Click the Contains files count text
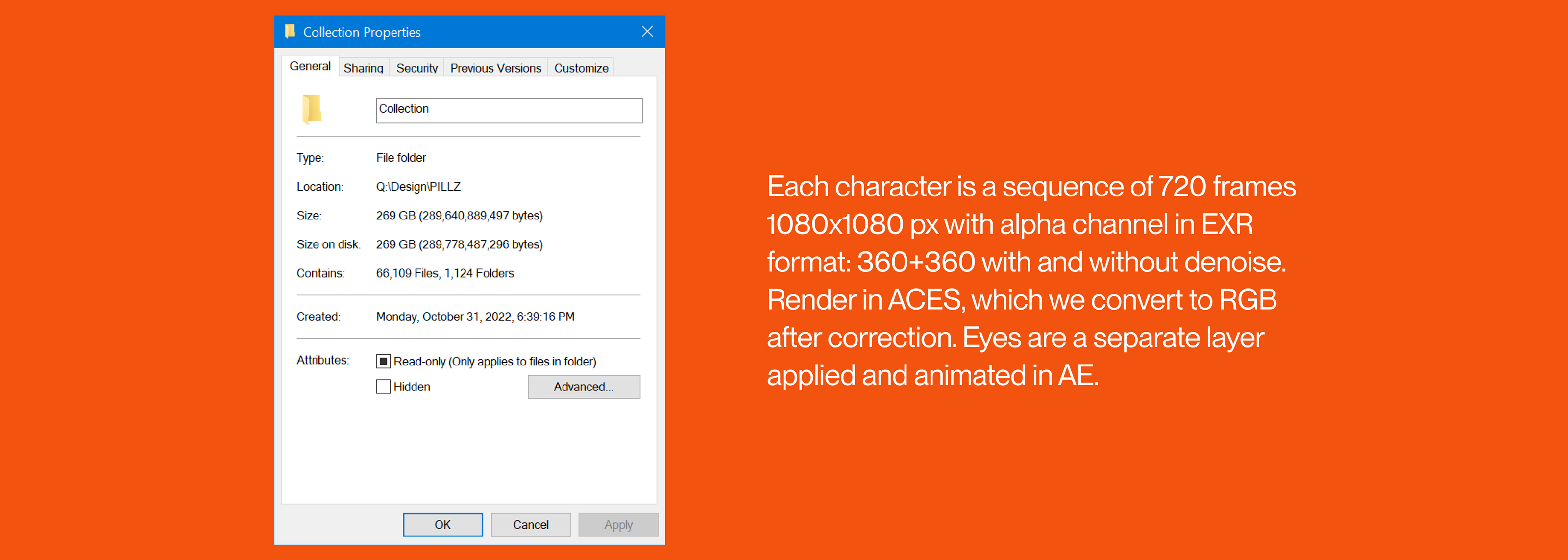This screenshot has width=1568, height=560. pos(444,273)
